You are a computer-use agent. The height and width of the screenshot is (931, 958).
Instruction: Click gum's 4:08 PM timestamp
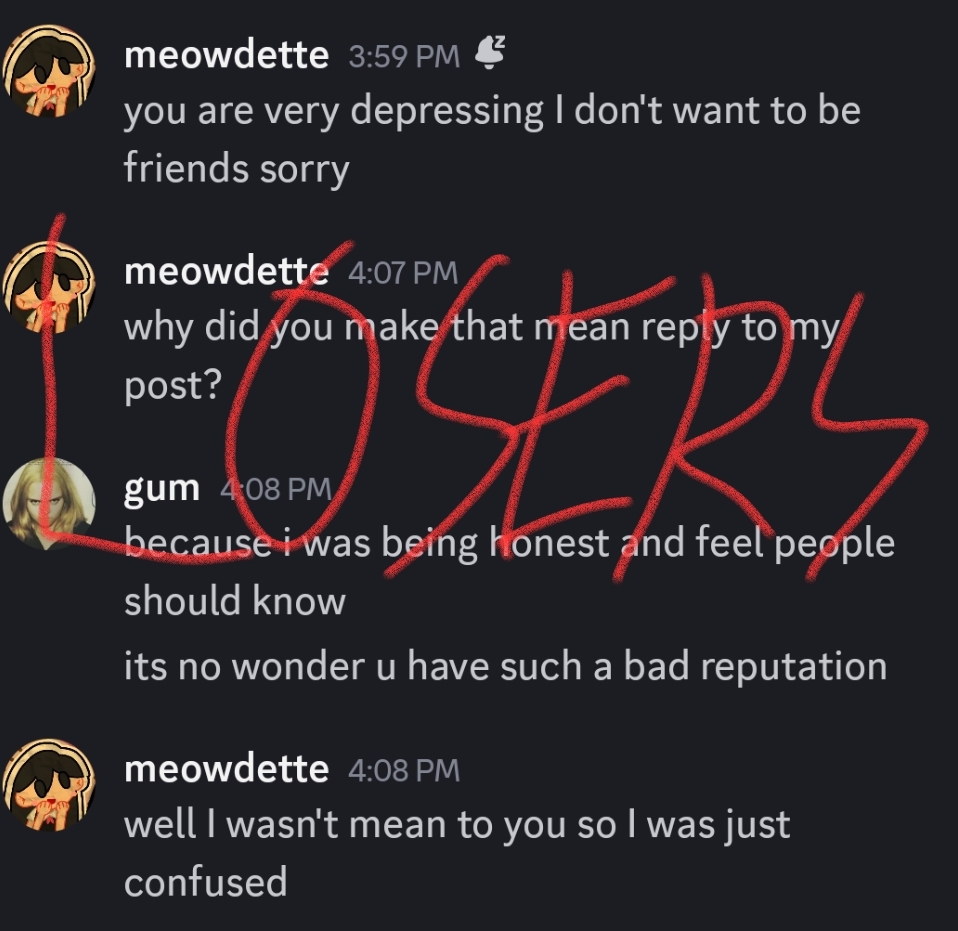pos(276,489)
